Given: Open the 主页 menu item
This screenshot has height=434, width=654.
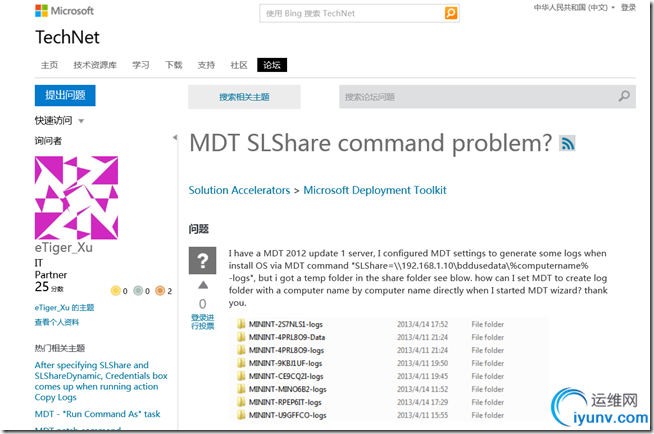Looking at the screenshot, I should 49,65.
